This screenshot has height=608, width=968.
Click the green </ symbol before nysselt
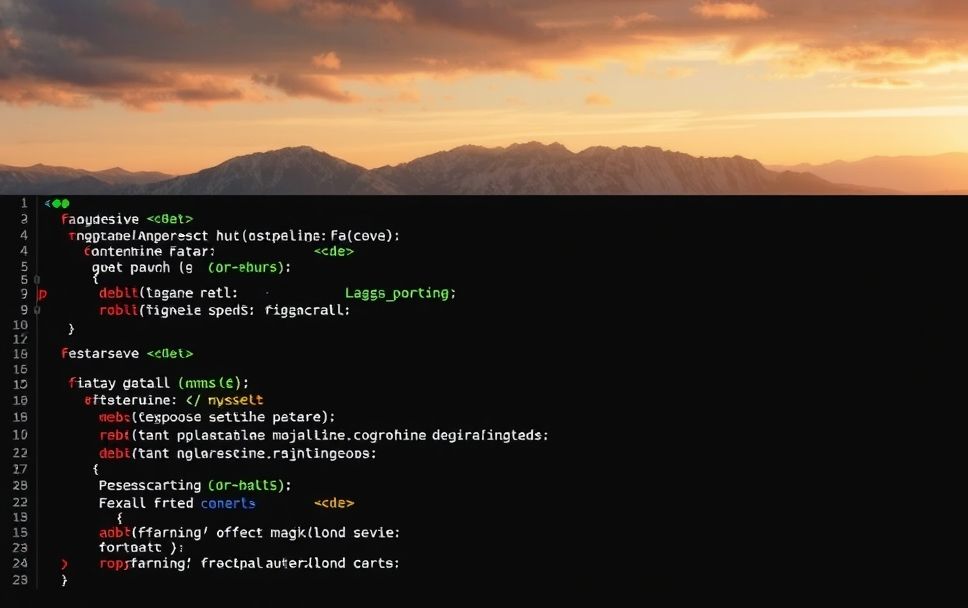[x=193, y=400]
